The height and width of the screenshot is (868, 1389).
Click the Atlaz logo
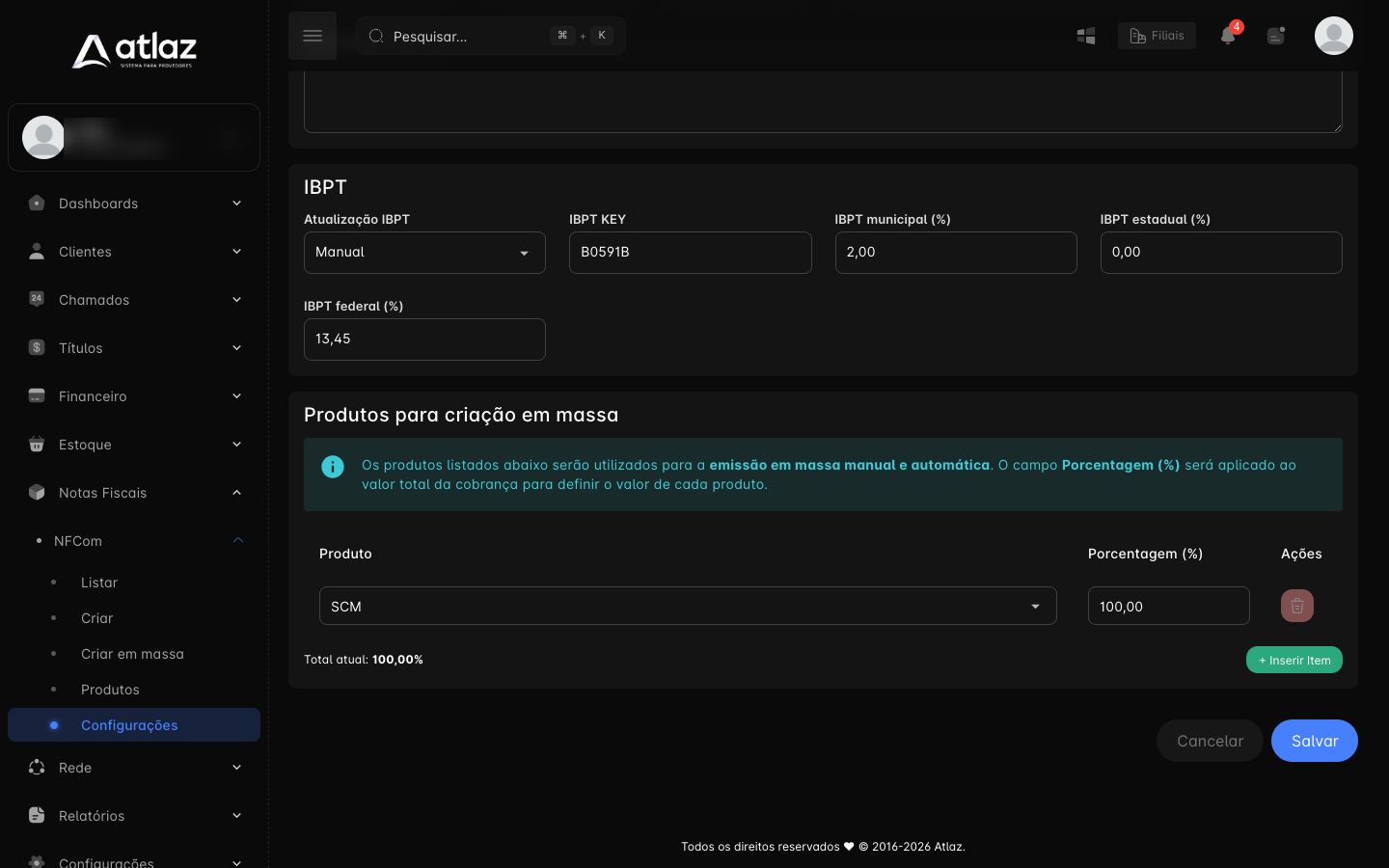[134, 50]
